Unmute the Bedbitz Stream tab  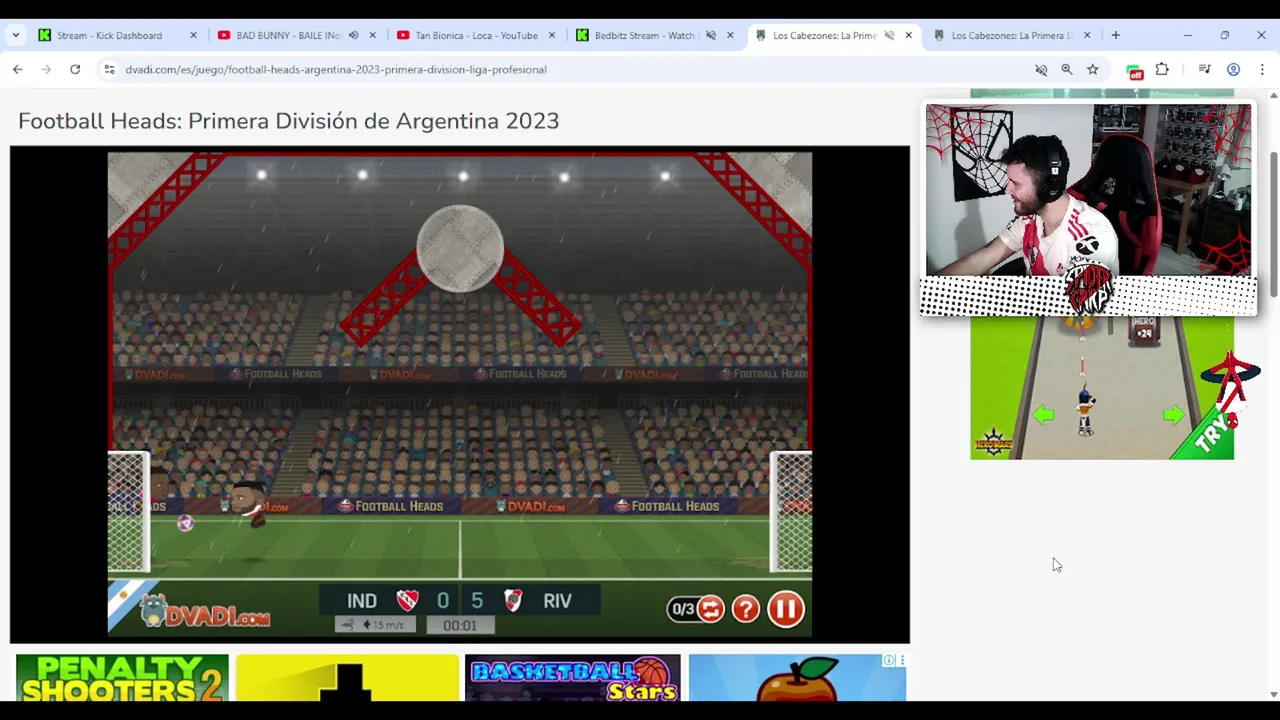pos(711,35)
